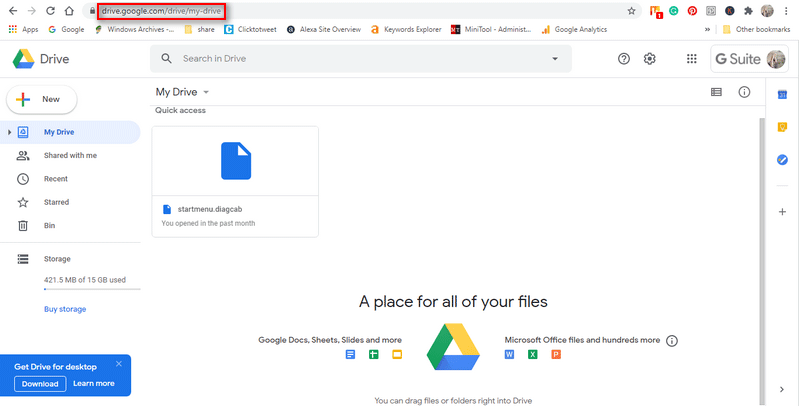Screen dimensions: 799x406
Task: Focus the Search in Drive field
Action: tap(361, 59)
